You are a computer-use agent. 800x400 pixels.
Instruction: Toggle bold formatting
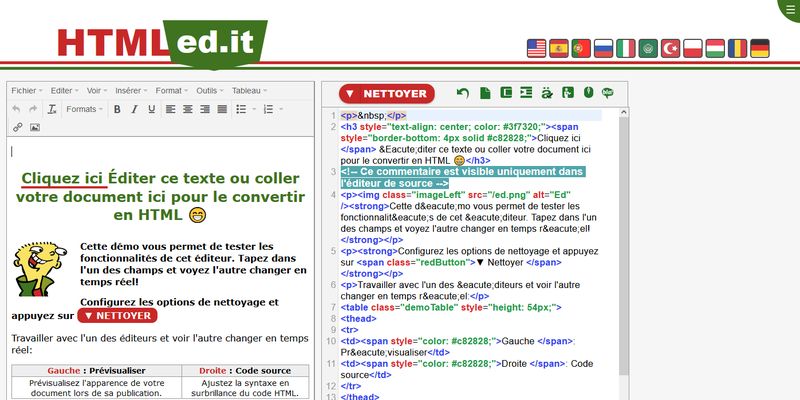[x=117, y=109]
